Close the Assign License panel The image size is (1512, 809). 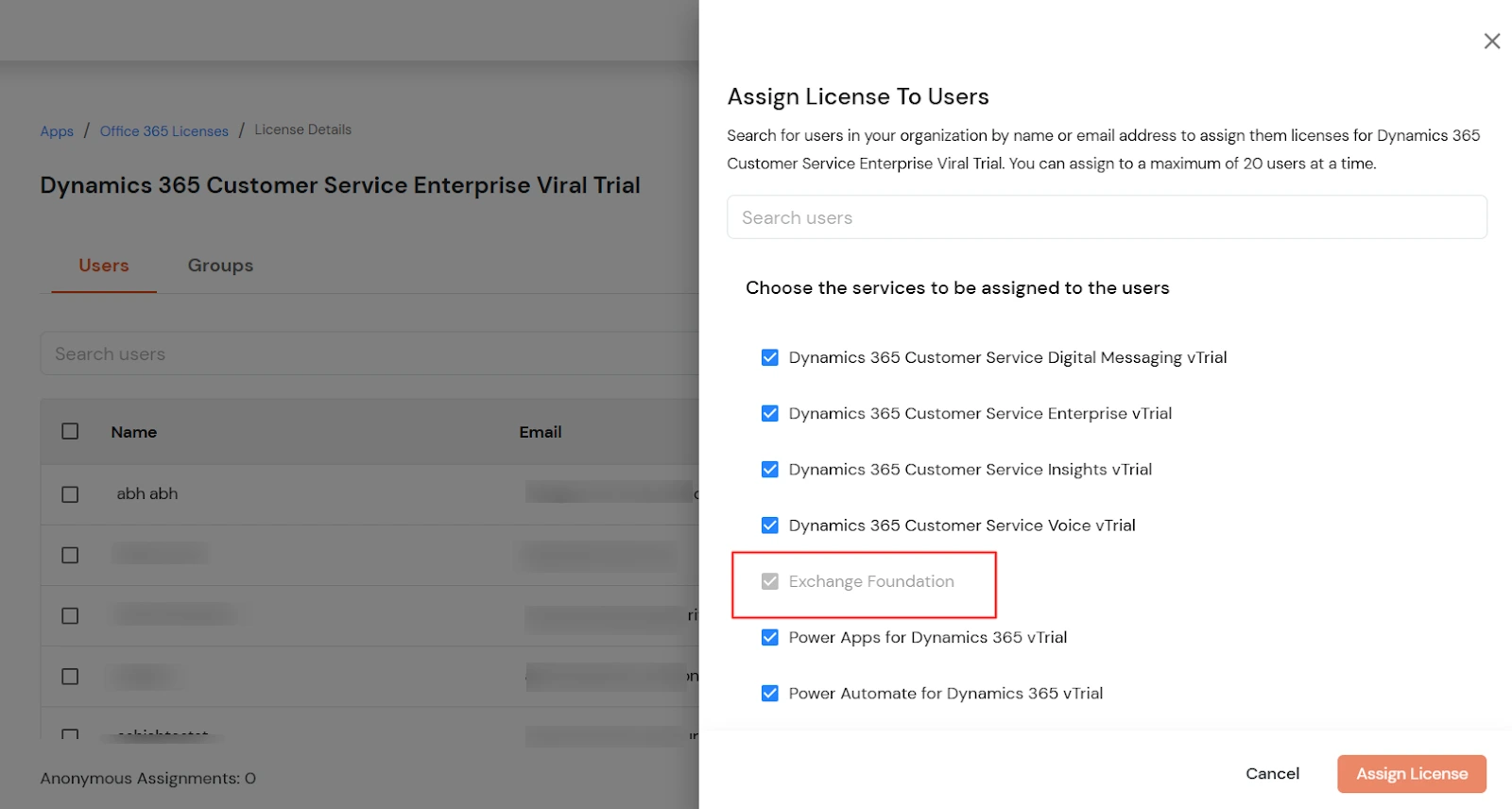click(1491, 42)
